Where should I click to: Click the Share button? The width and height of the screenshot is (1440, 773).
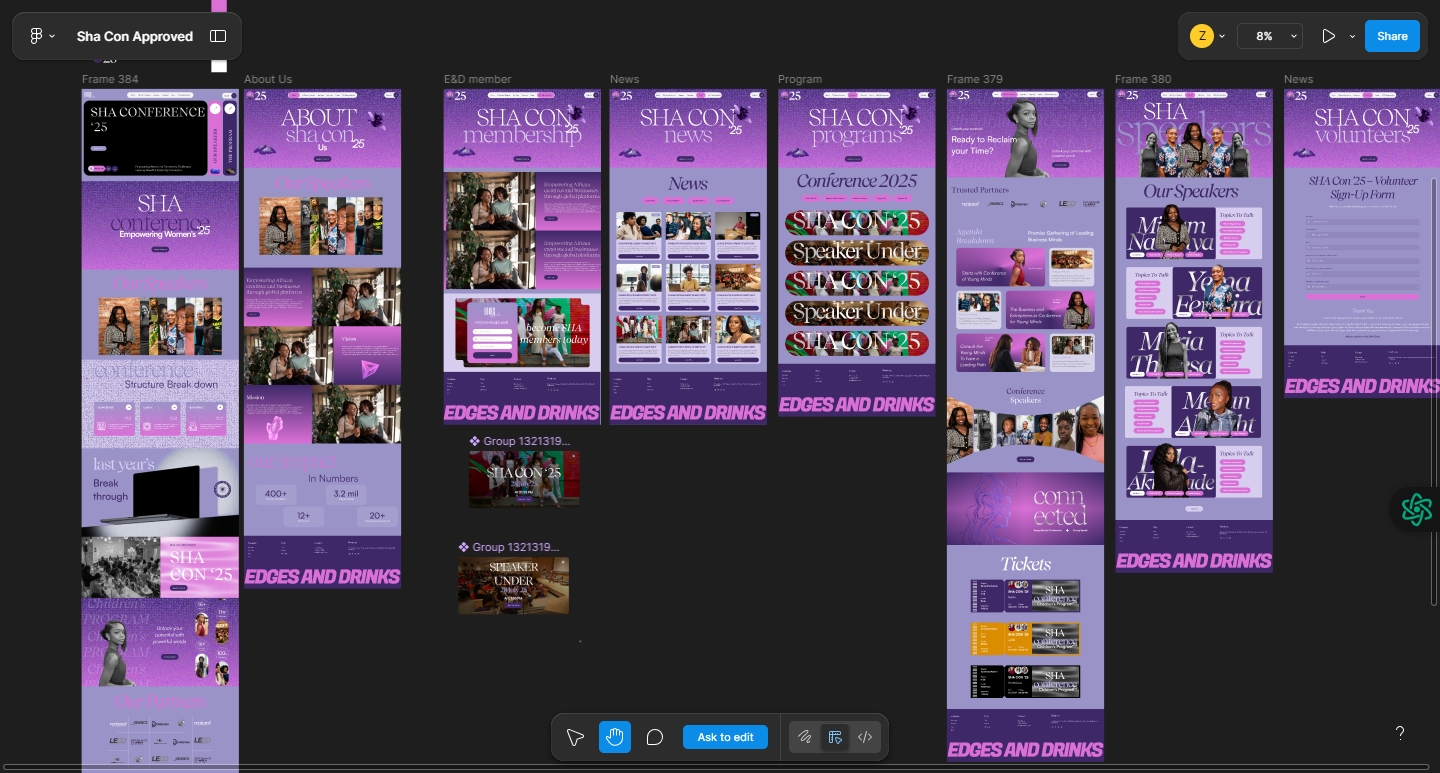click(x=1392, y=36)
